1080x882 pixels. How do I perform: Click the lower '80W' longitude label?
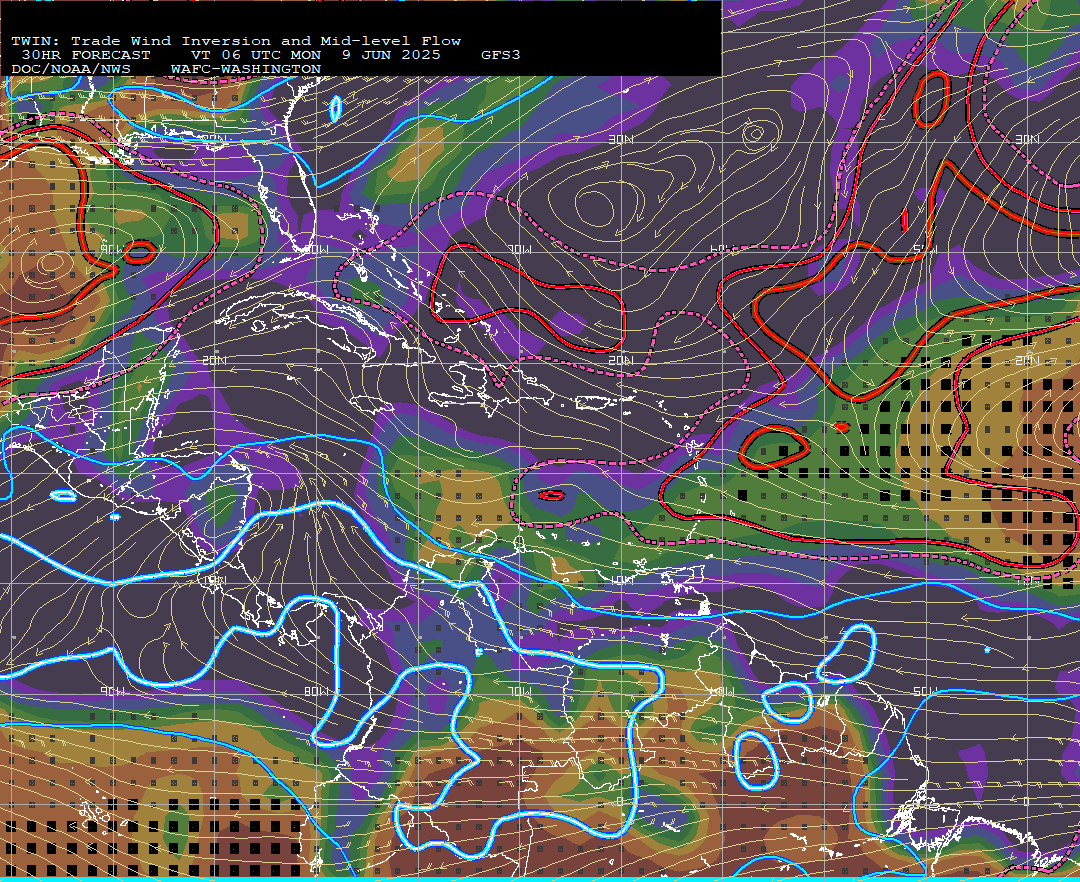coord(316,691)
